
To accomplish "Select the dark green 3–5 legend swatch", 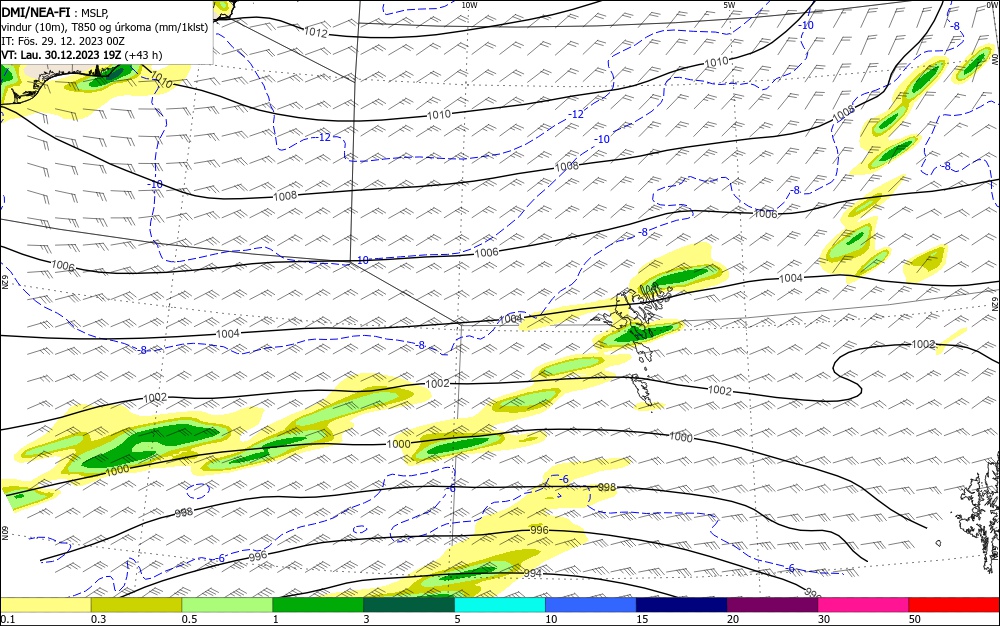I will point(409,605).
